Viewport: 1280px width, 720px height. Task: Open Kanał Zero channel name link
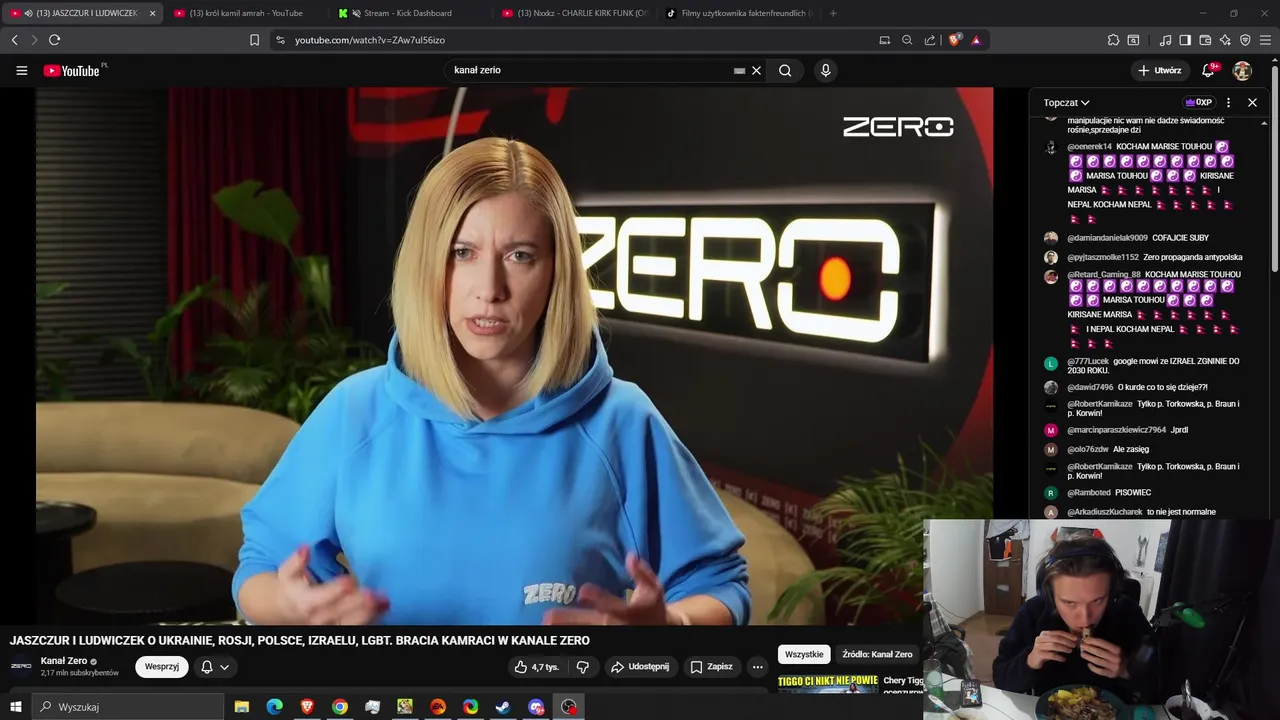[x=64, y=661]
